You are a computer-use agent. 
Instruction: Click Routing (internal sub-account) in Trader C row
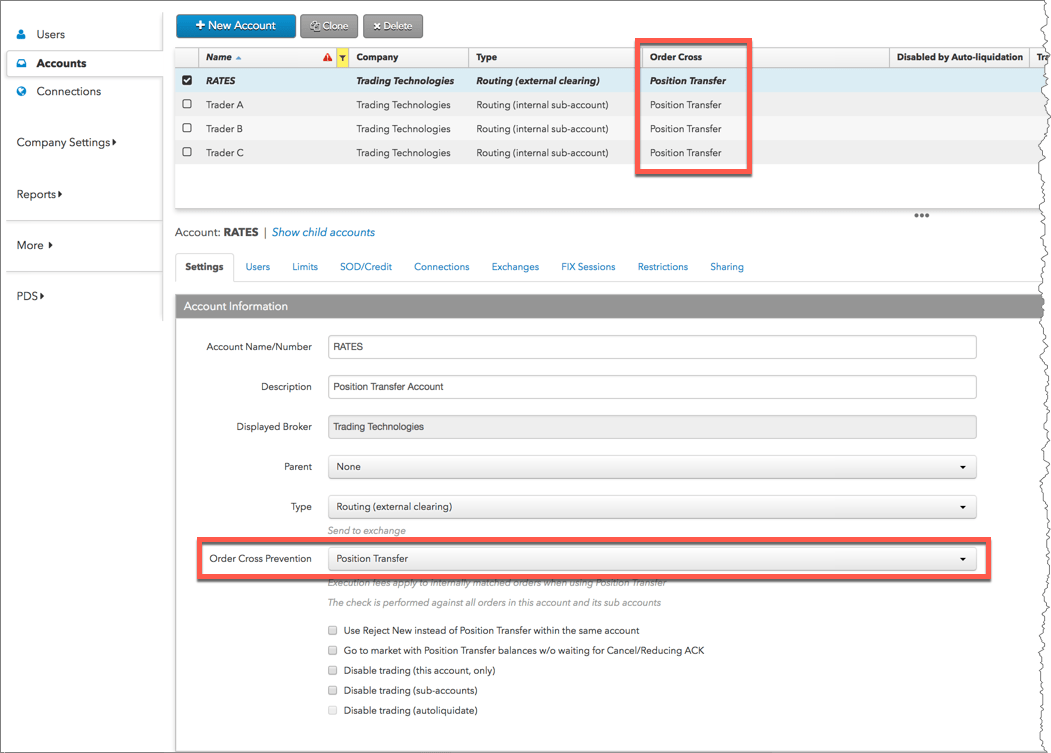[542, 153]
